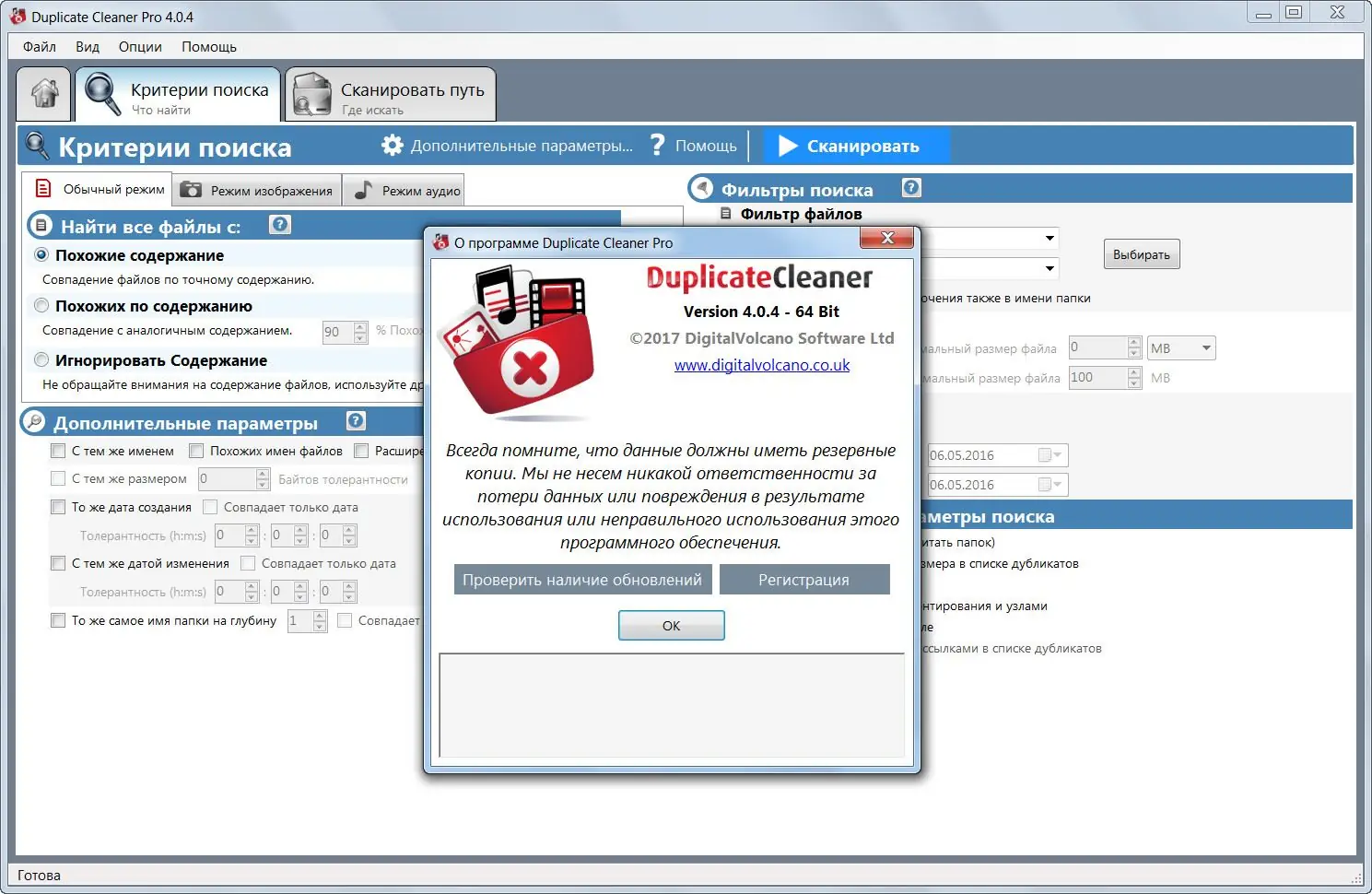Click the Duplicate Cleaner logo in About dialog
Screen dimensions: 1372x894
click(x=516, y=343)
